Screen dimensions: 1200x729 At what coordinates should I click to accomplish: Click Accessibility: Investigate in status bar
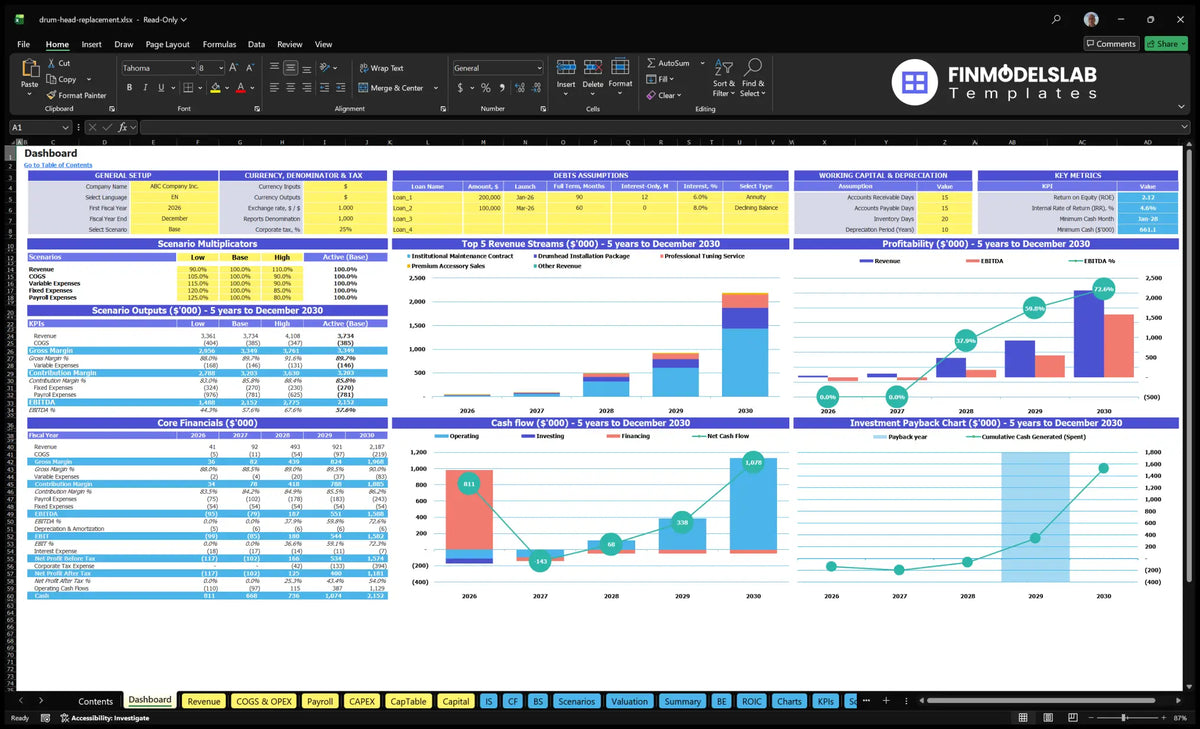point(106,718)
